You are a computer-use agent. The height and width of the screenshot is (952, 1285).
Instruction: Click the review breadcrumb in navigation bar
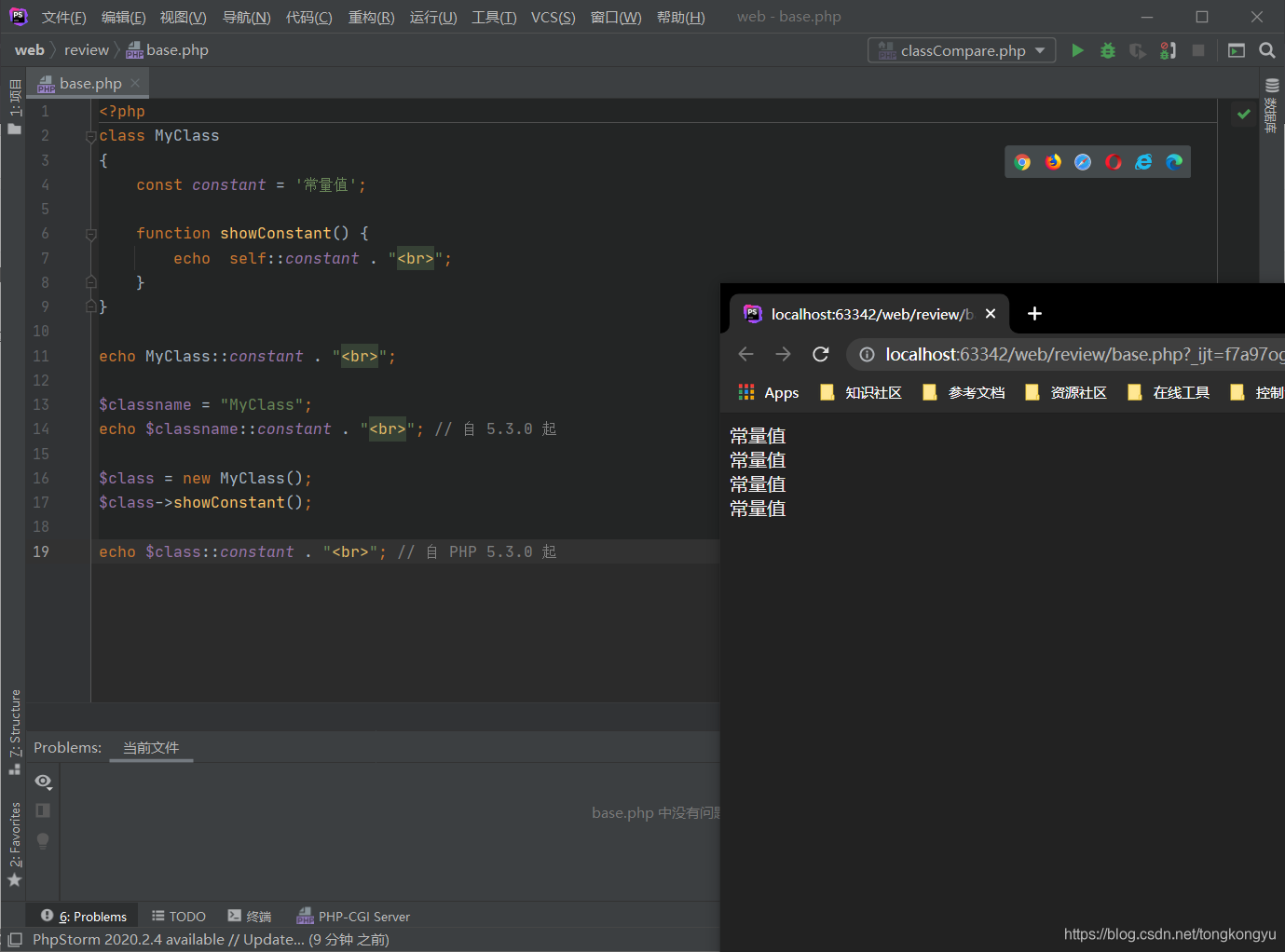[87, 50]
